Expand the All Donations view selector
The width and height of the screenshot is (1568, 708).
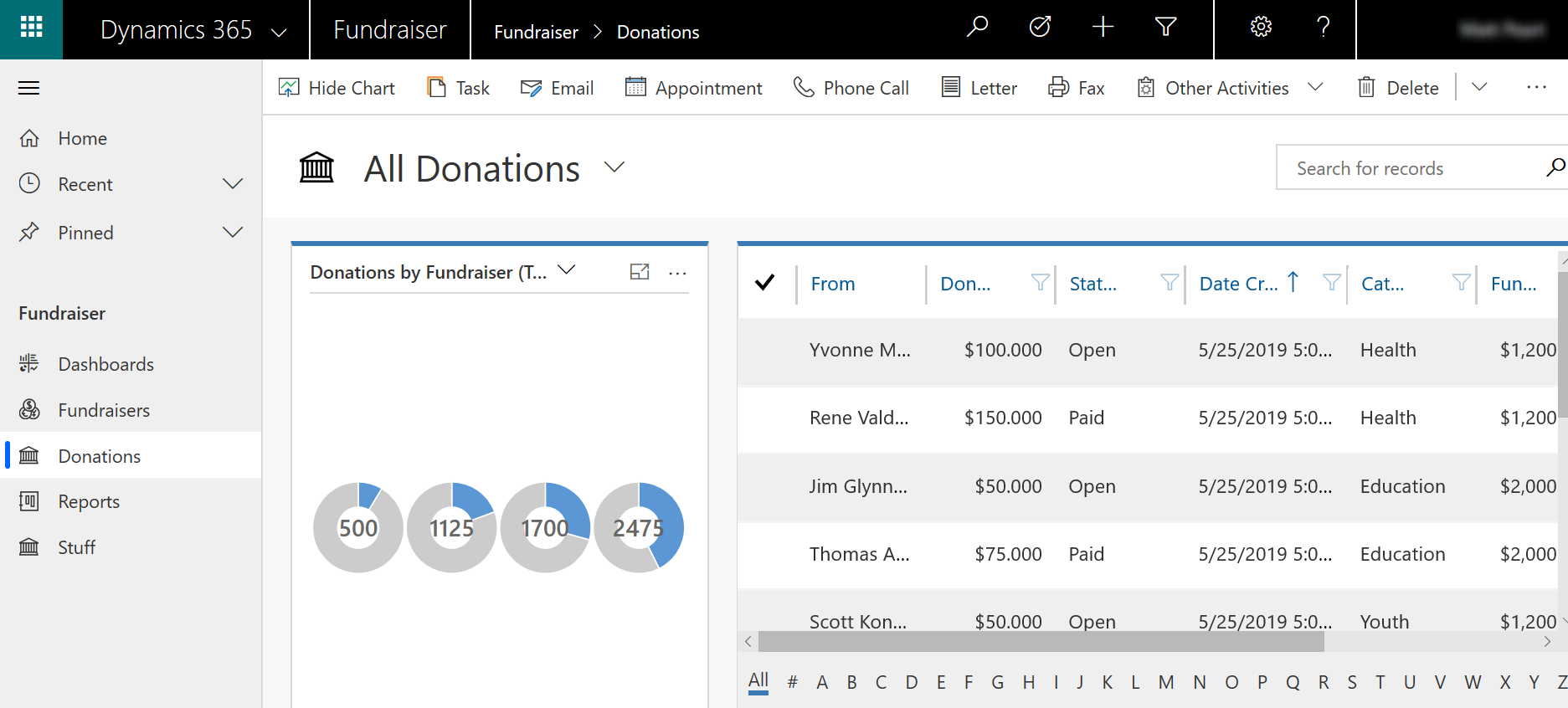[x=614, y=167]
